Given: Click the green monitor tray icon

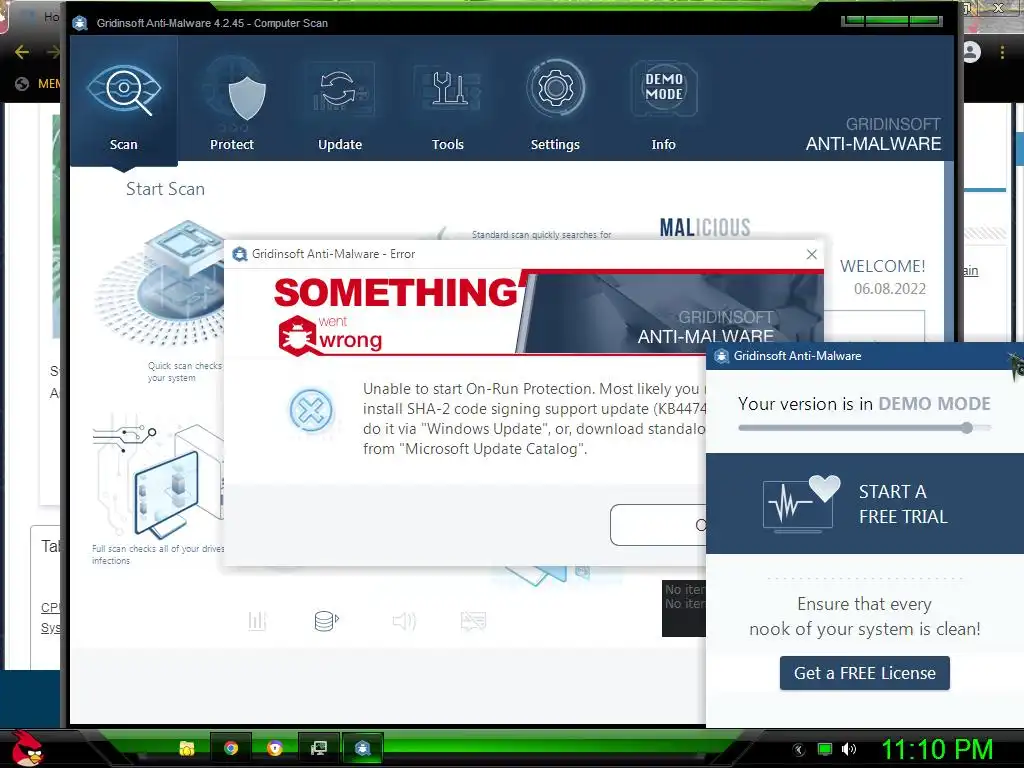Looking at the screenshot, I should pyautogui.click(x=825, y=749).
